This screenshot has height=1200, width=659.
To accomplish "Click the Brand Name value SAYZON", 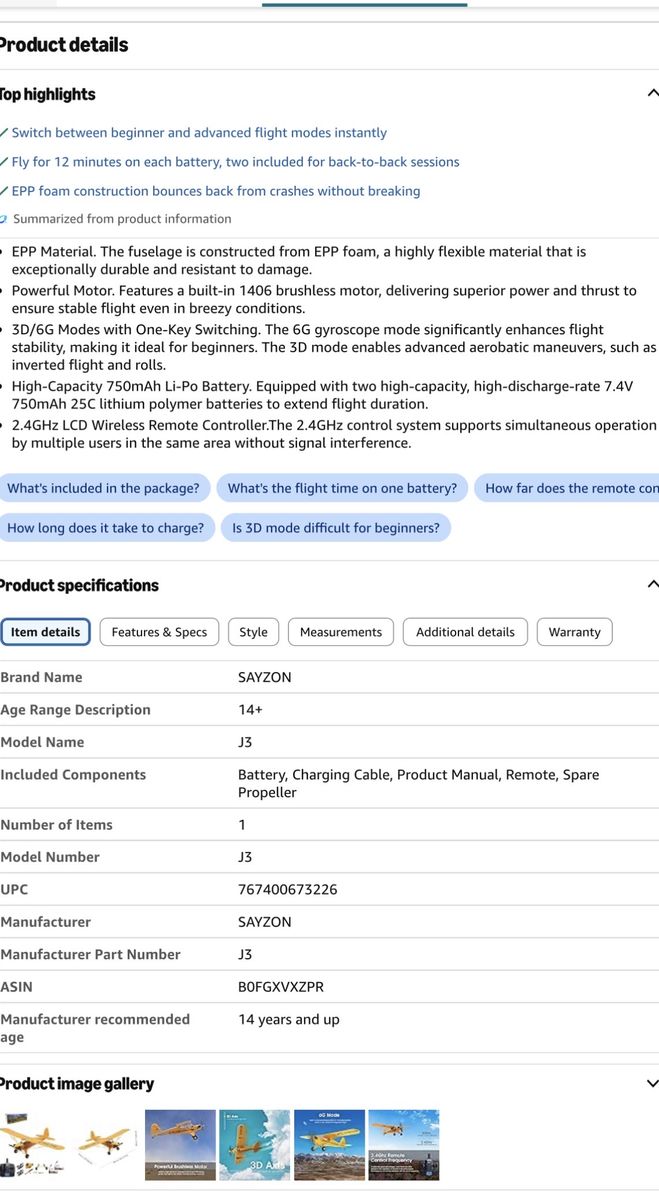I will click(265, 677).
